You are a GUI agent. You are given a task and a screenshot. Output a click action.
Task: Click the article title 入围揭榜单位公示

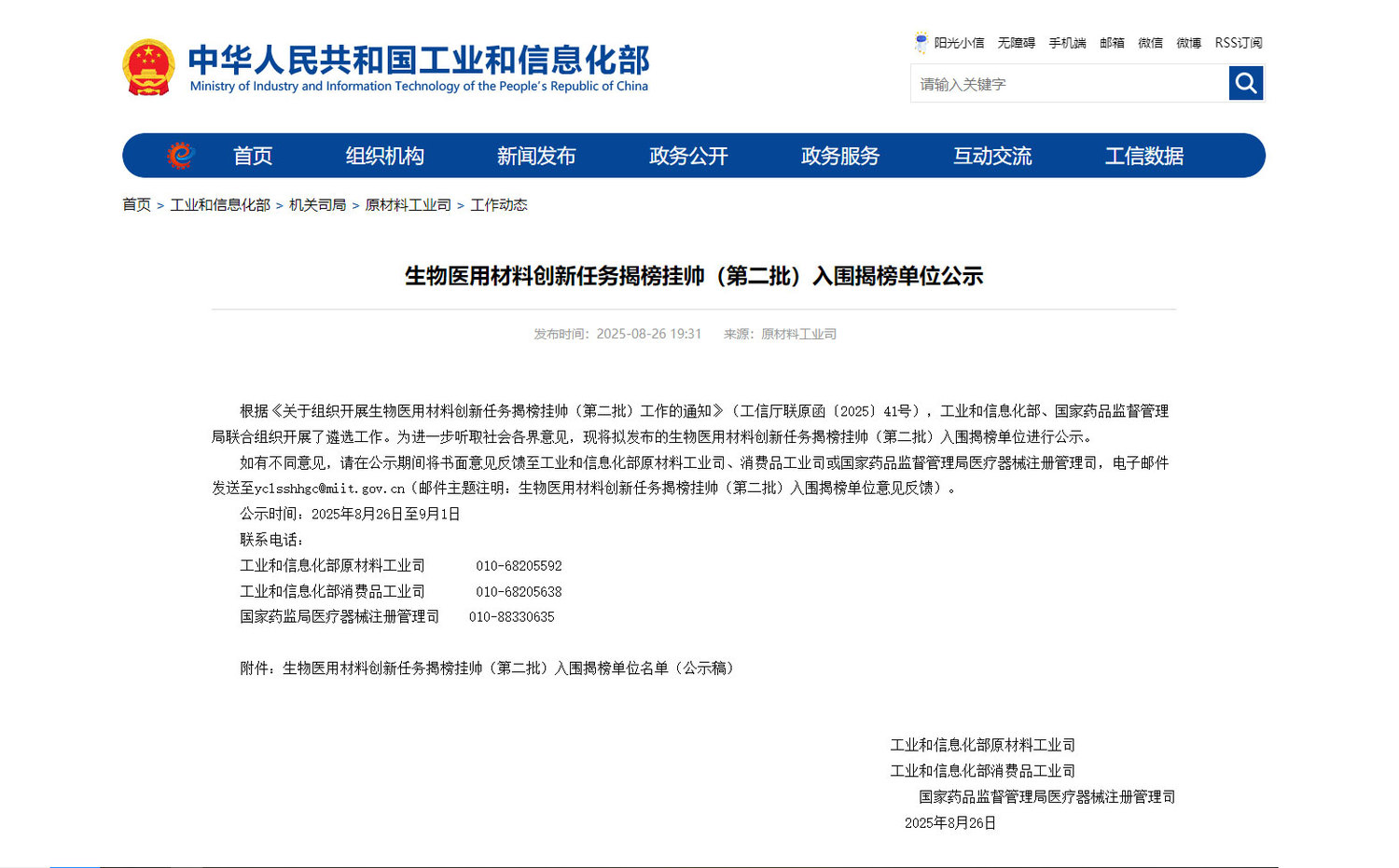[693, 276]
